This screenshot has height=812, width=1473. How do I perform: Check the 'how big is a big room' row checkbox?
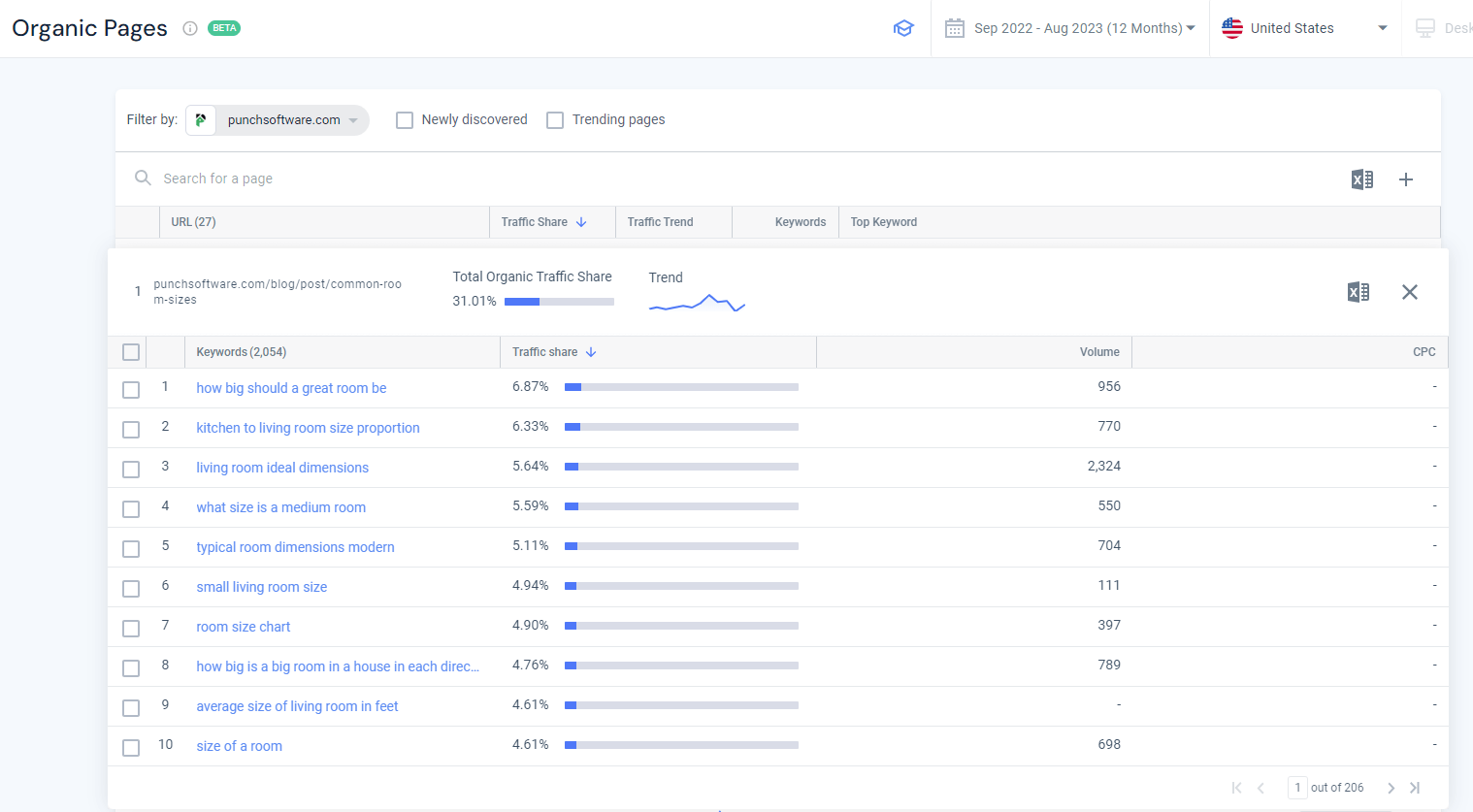pos(131,668)
